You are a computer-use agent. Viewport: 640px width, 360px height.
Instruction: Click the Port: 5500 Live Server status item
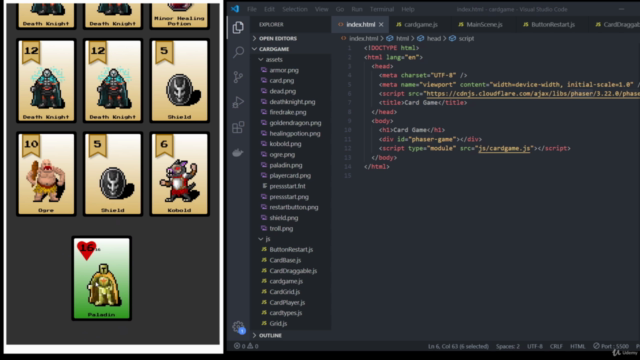(x=611, y=346)
